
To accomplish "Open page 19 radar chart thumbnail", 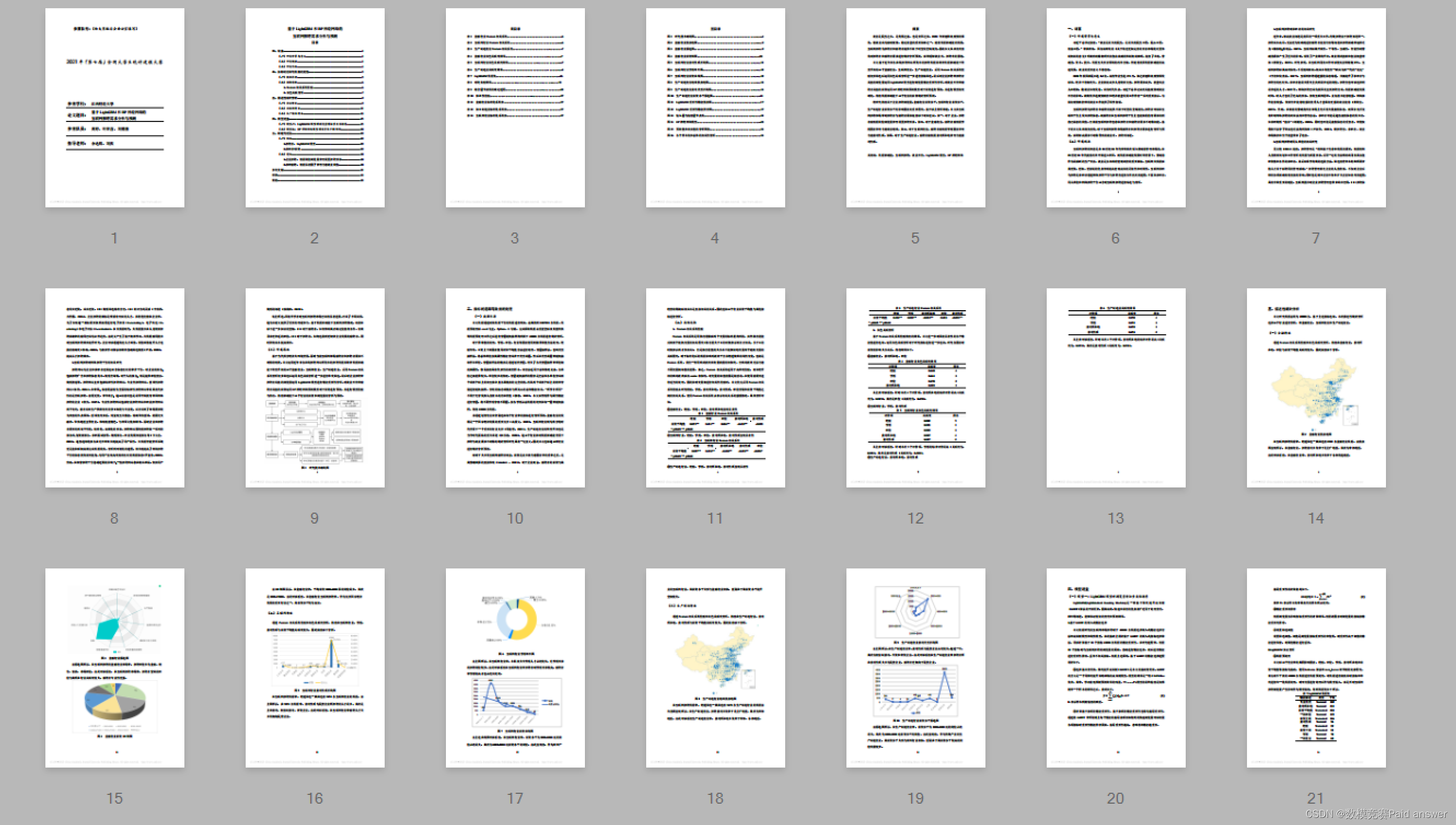I will (915, 668).
